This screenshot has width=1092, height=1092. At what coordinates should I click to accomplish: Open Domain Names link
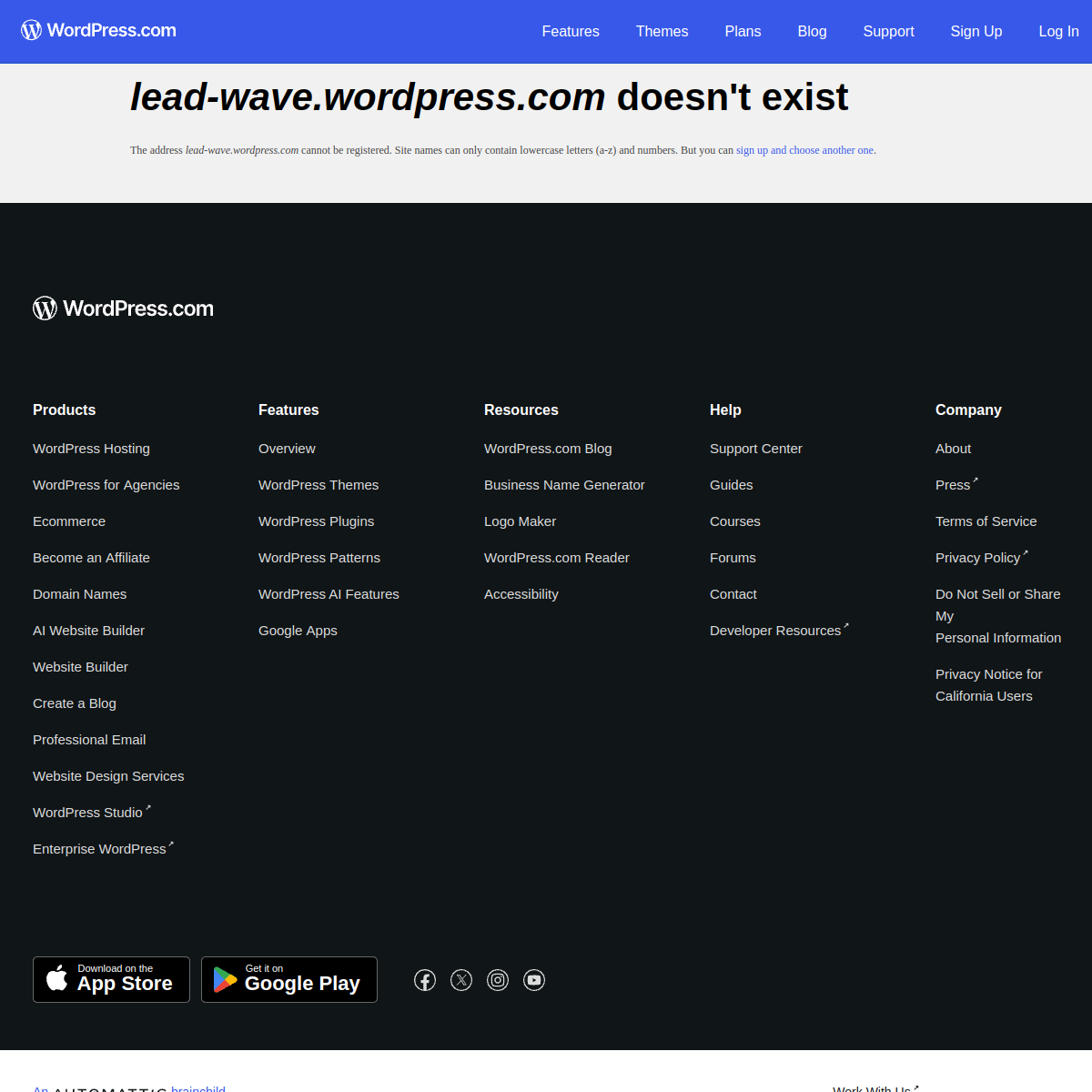tap(79, 594)
